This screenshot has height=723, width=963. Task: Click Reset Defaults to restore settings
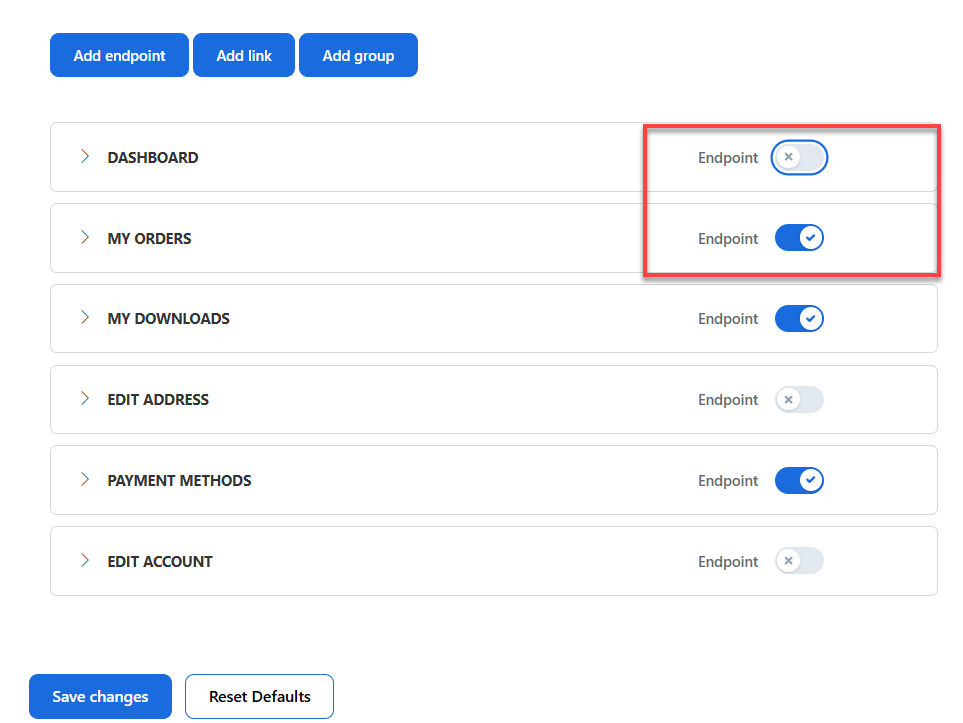[x=259, y=696]
